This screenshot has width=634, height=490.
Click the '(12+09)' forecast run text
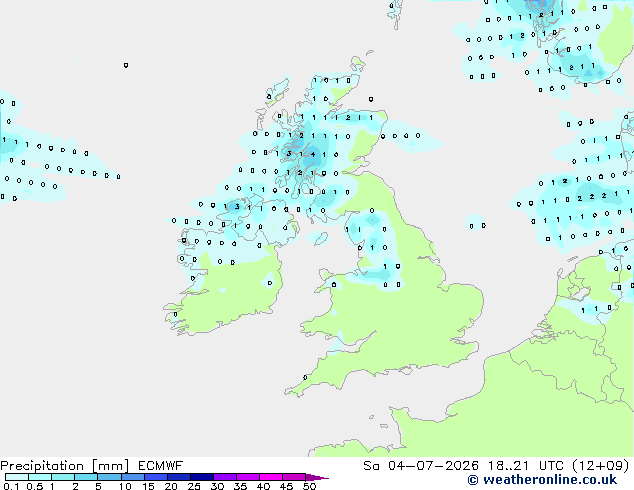click(601, 466)
